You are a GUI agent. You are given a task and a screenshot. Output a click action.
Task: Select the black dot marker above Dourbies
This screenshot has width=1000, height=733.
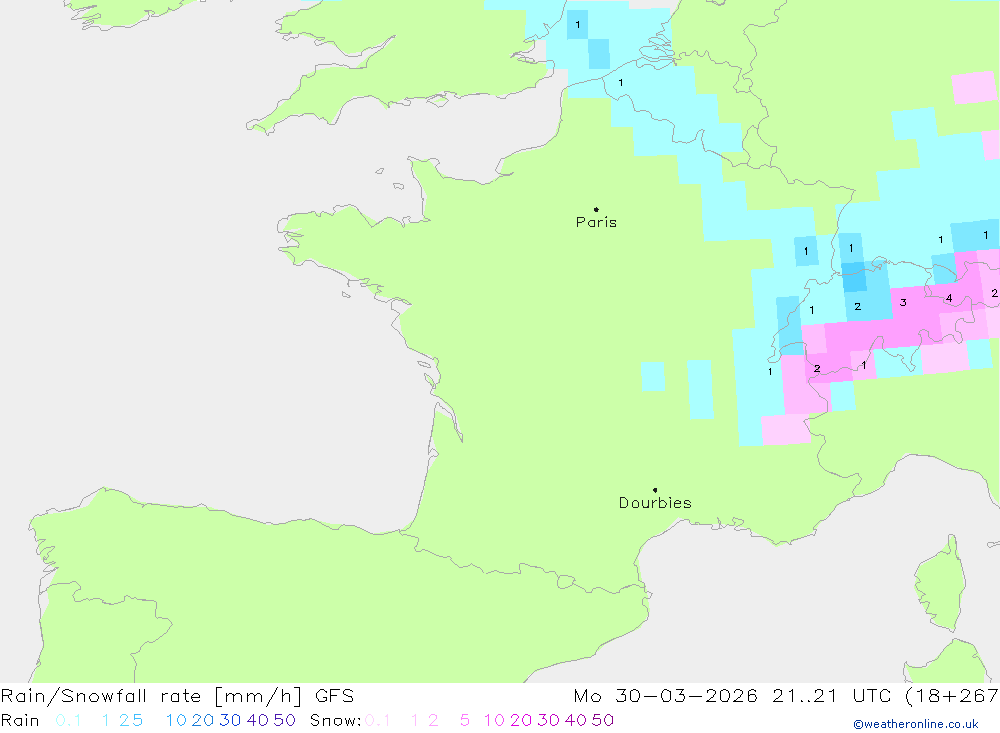pos(655,490)
